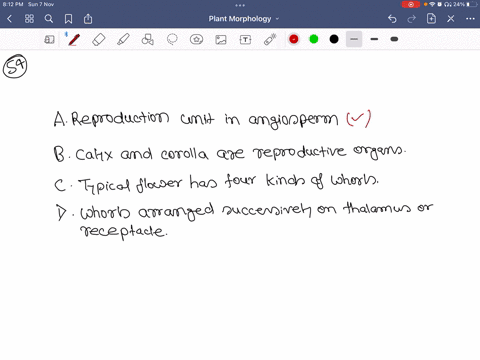Add a new page
The height and width of the screenshot is (360, 480).
(x=431, y=19)
